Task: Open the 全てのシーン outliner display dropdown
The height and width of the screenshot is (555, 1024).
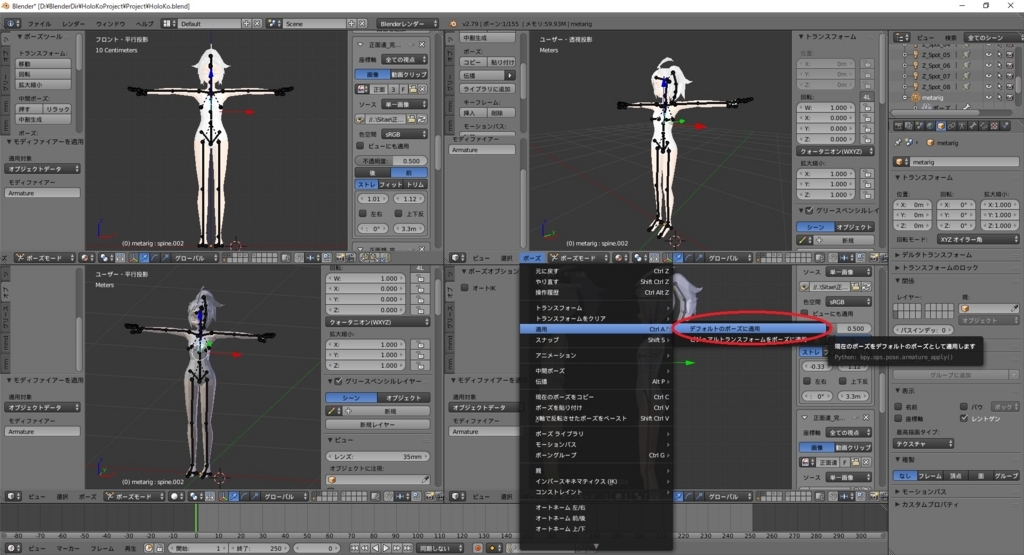Action: click(991, 38)
